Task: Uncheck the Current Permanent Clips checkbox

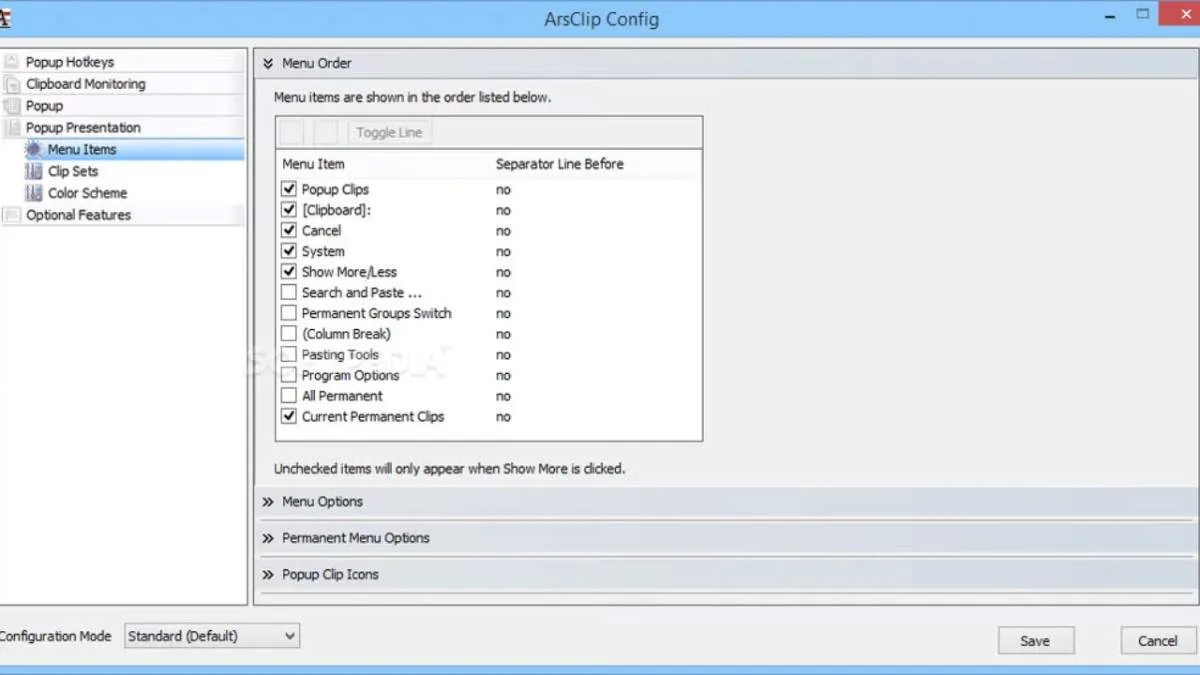Action: pyautogui.click(x=289, y=416)
